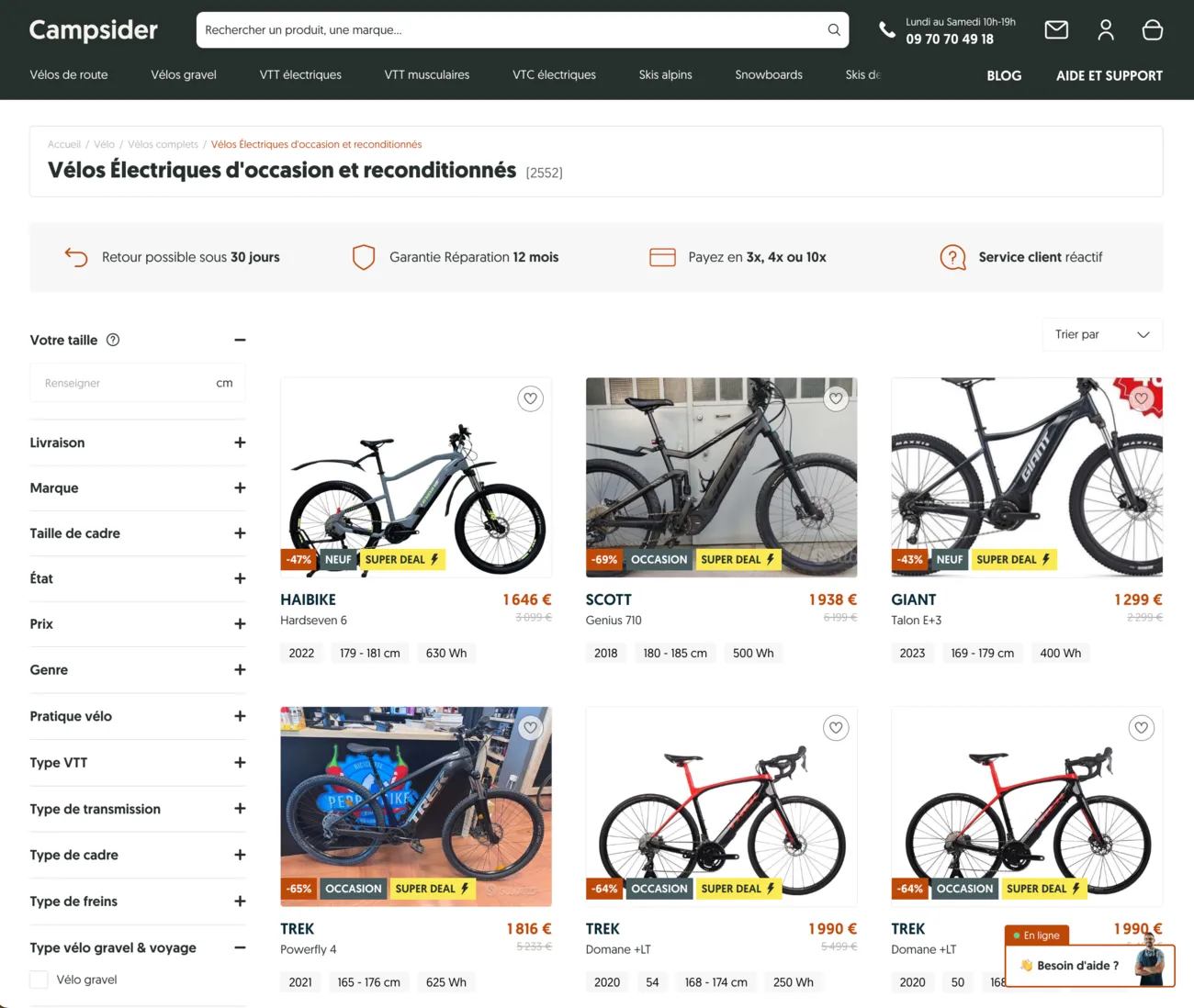
Task: Open the user account icon
Action: pyautogui.click(x=1106, y=30)
